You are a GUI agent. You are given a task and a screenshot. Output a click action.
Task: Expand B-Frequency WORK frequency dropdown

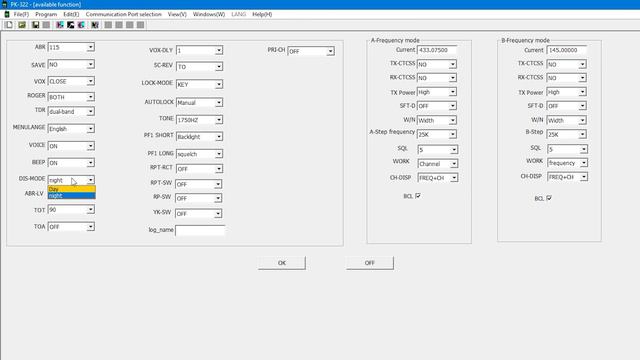click(x=584, y=163)
